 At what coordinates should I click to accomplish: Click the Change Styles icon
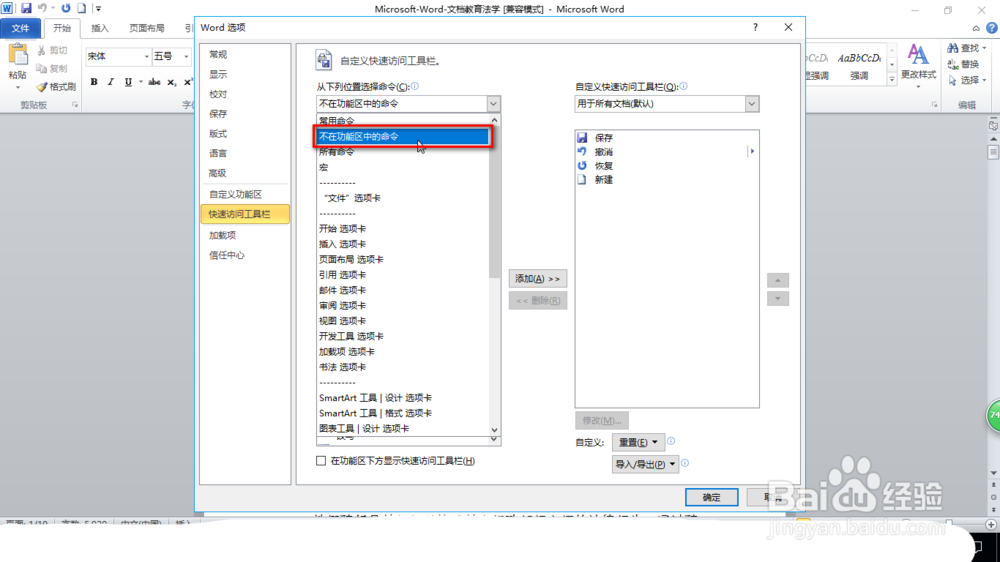point(918,55)
